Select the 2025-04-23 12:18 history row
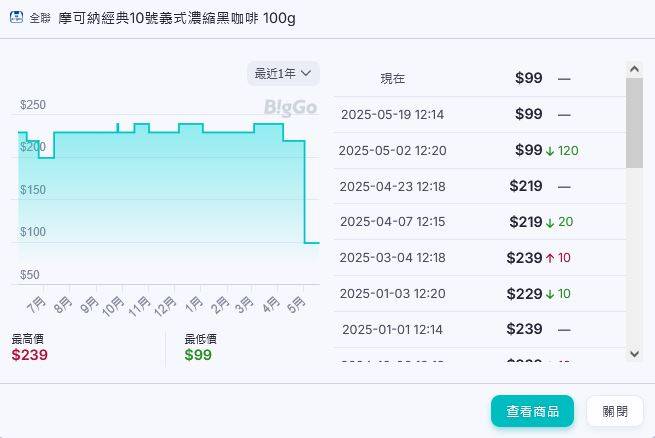Image resolution: width=655 pixels, height=438 pixels. click(x=478, y=186)
